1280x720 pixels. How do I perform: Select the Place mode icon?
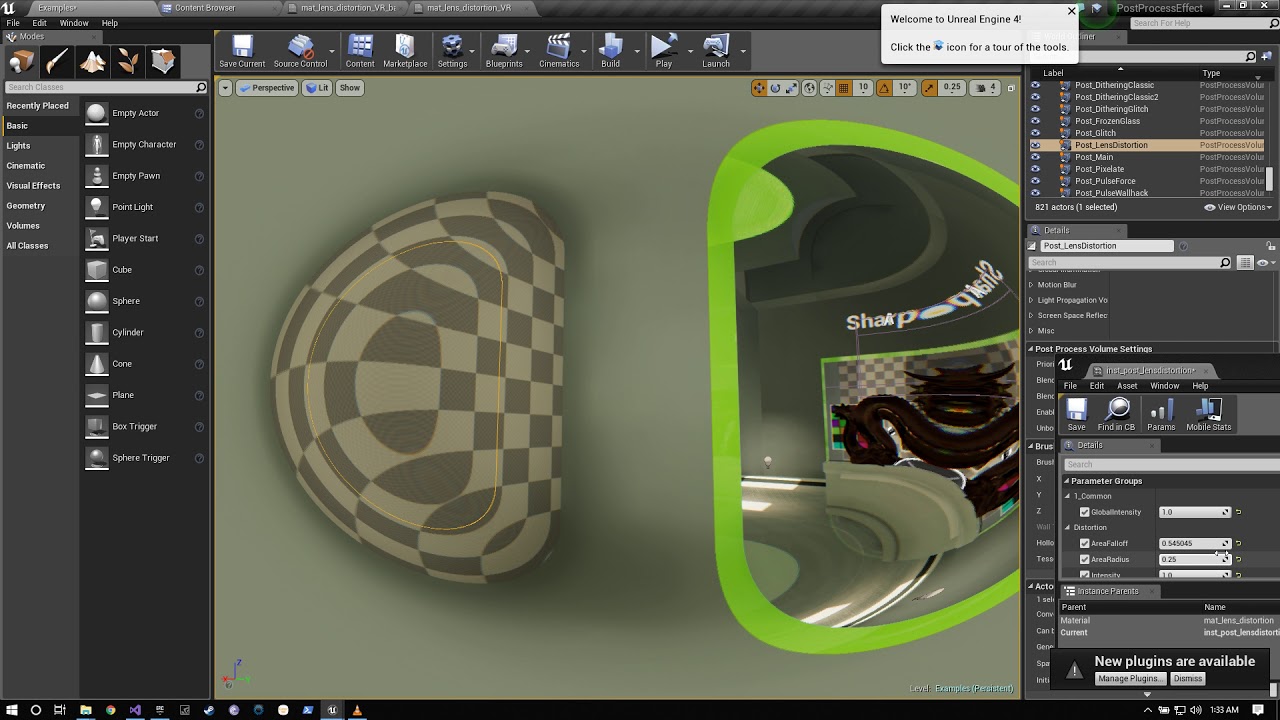22,62
